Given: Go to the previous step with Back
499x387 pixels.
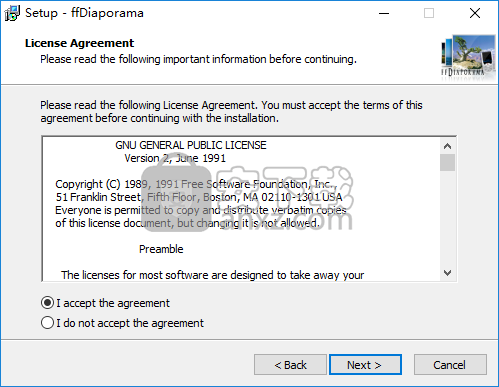Looking at the screenshot, I should pyautogui.click(x=290, y=365).
